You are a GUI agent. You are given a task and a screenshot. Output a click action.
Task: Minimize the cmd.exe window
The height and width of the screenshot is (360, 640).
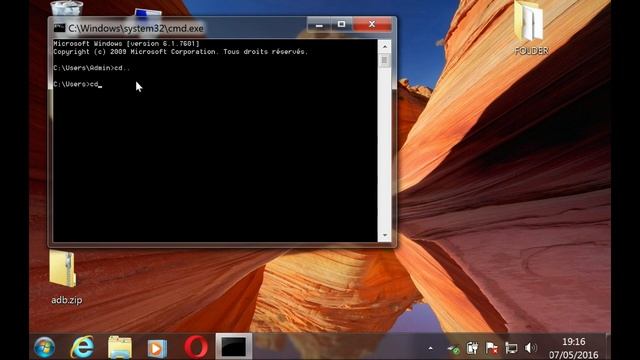pyautogui.click(x=319, y=24)
